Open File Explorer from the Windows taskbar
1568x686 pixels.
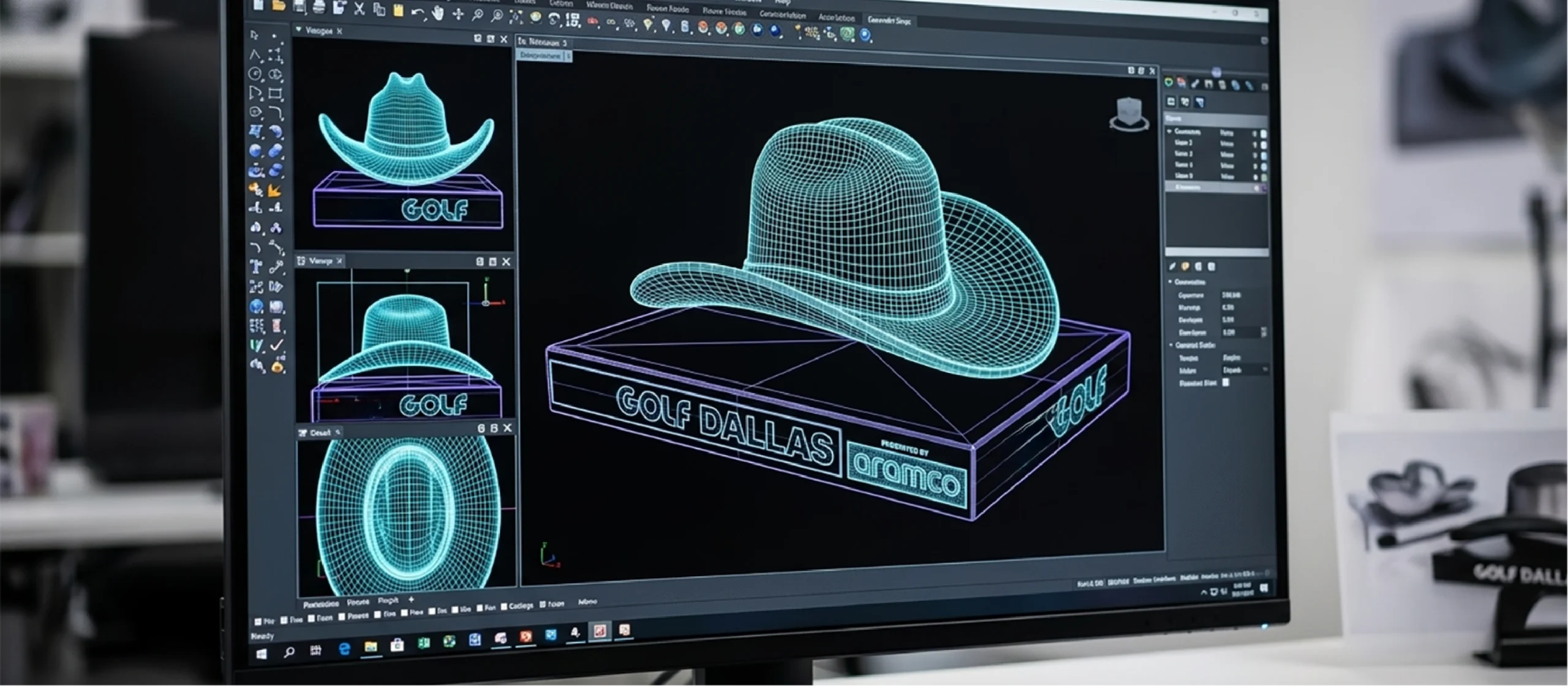[x=371, y=647]
